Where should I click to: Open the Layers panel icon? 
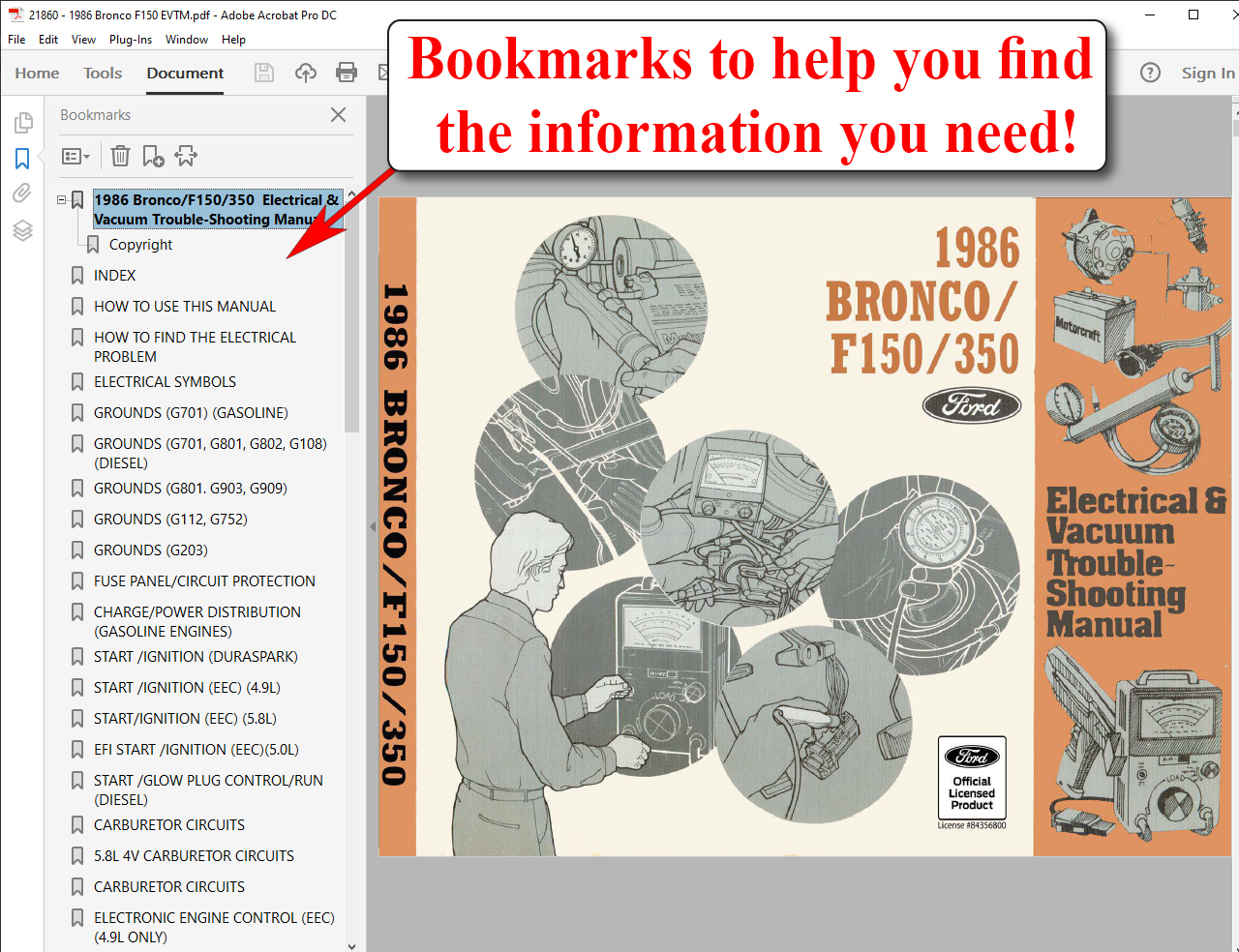[22, 230]
